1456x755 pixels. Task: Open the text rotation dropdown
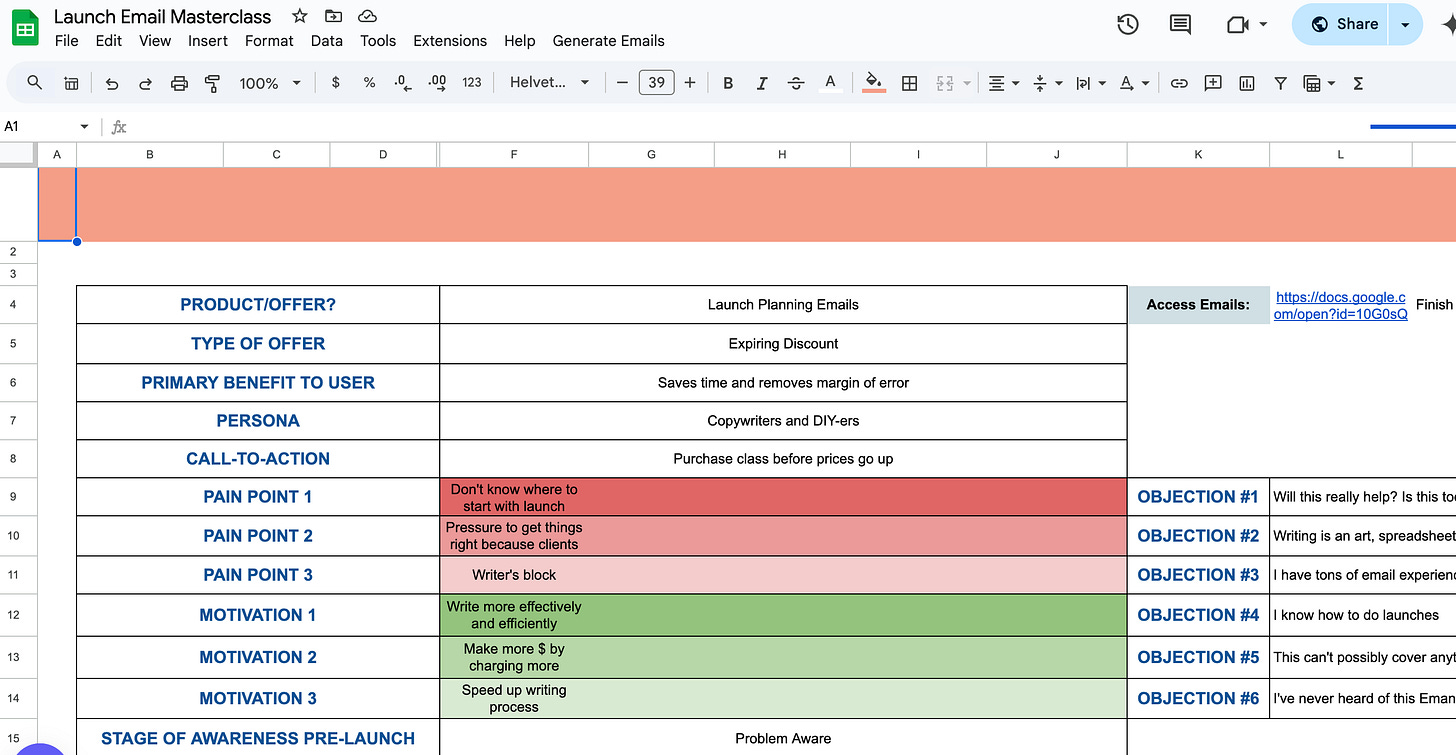coord(1133,83)
